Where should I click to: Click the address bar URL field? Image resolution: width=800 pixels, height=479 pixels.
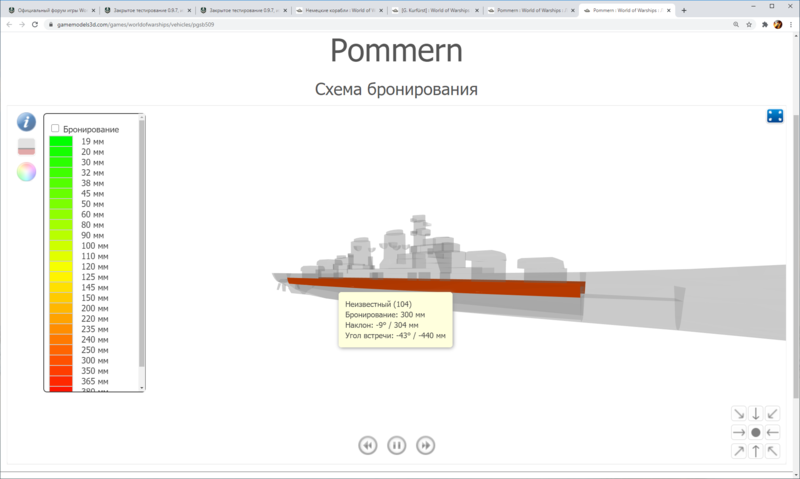pos(300,25)
